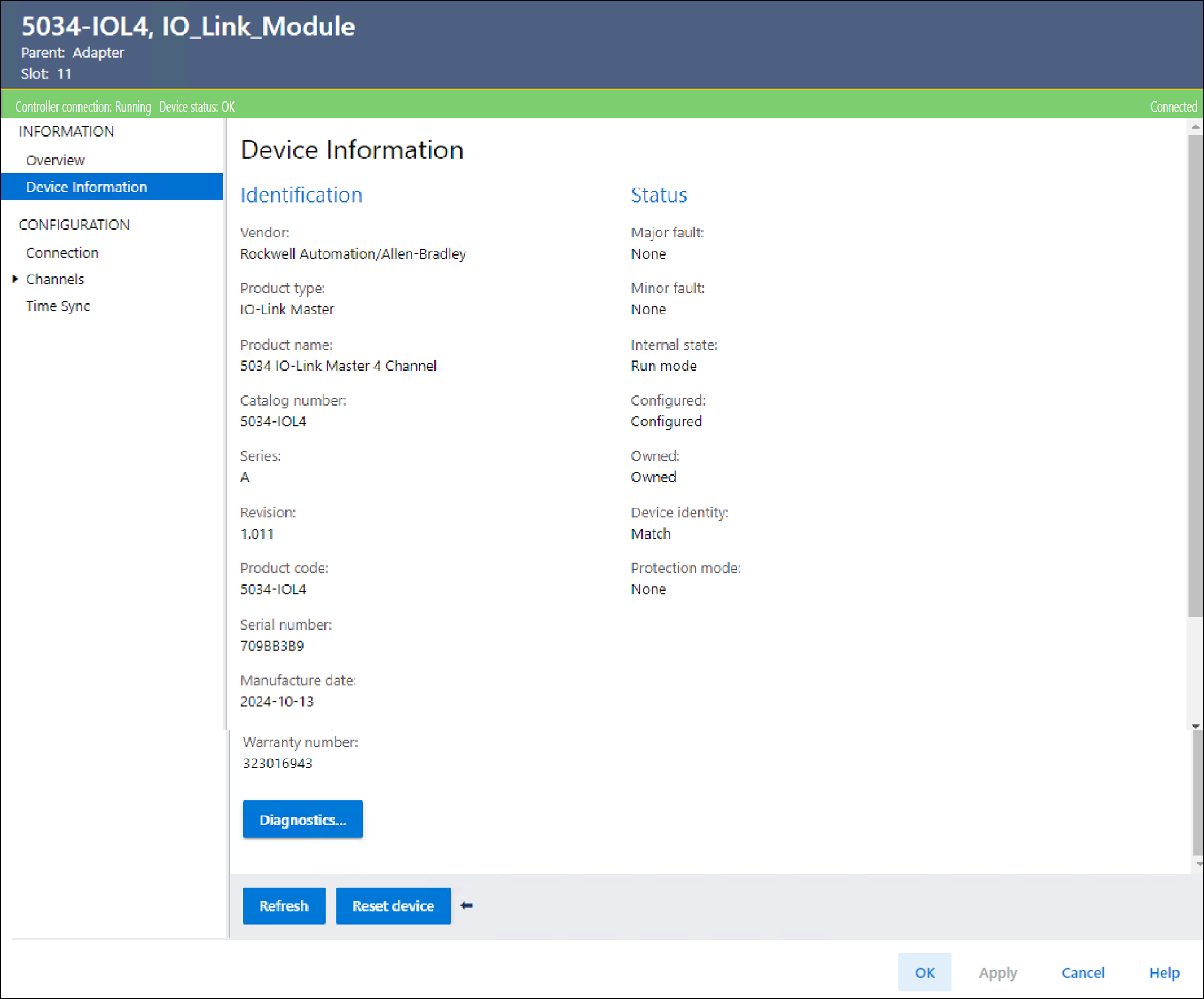This screenshot has width=1204, height=999.
Task: Click the Serial number value 709BB3B9
Action: (x=272, y=646)
